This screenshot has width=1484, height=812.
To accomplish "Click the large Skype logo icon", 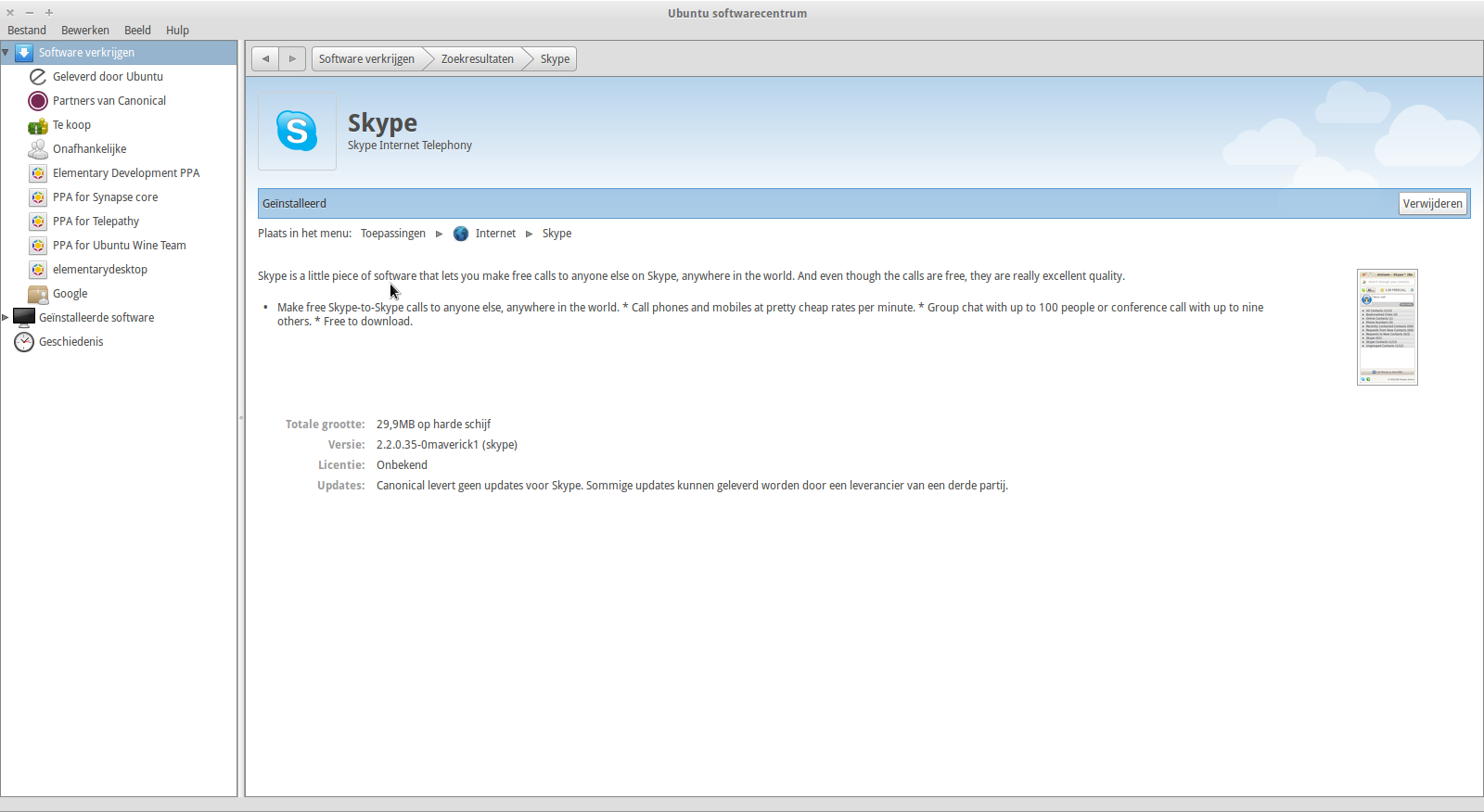I will 297,131.
